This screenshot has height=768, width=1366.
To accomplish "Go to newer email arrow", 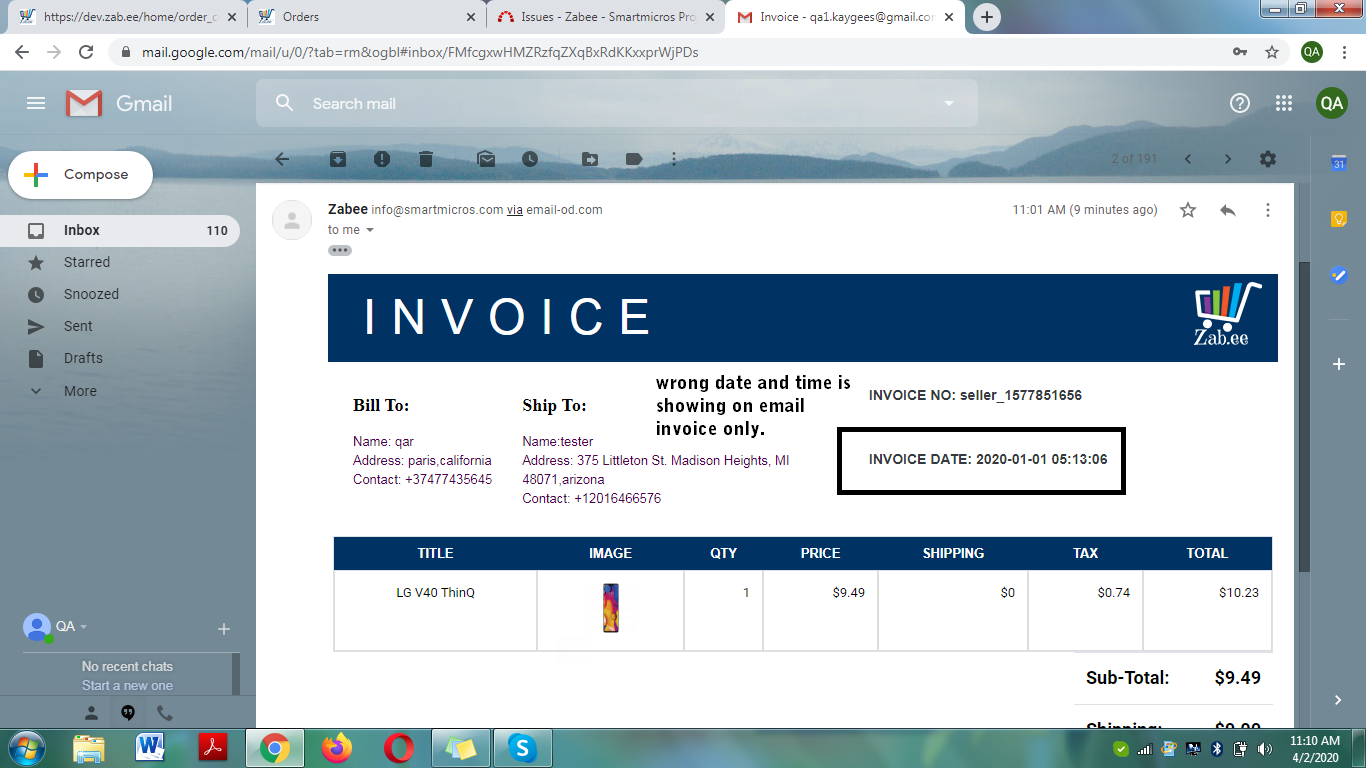I will 1188,159.
